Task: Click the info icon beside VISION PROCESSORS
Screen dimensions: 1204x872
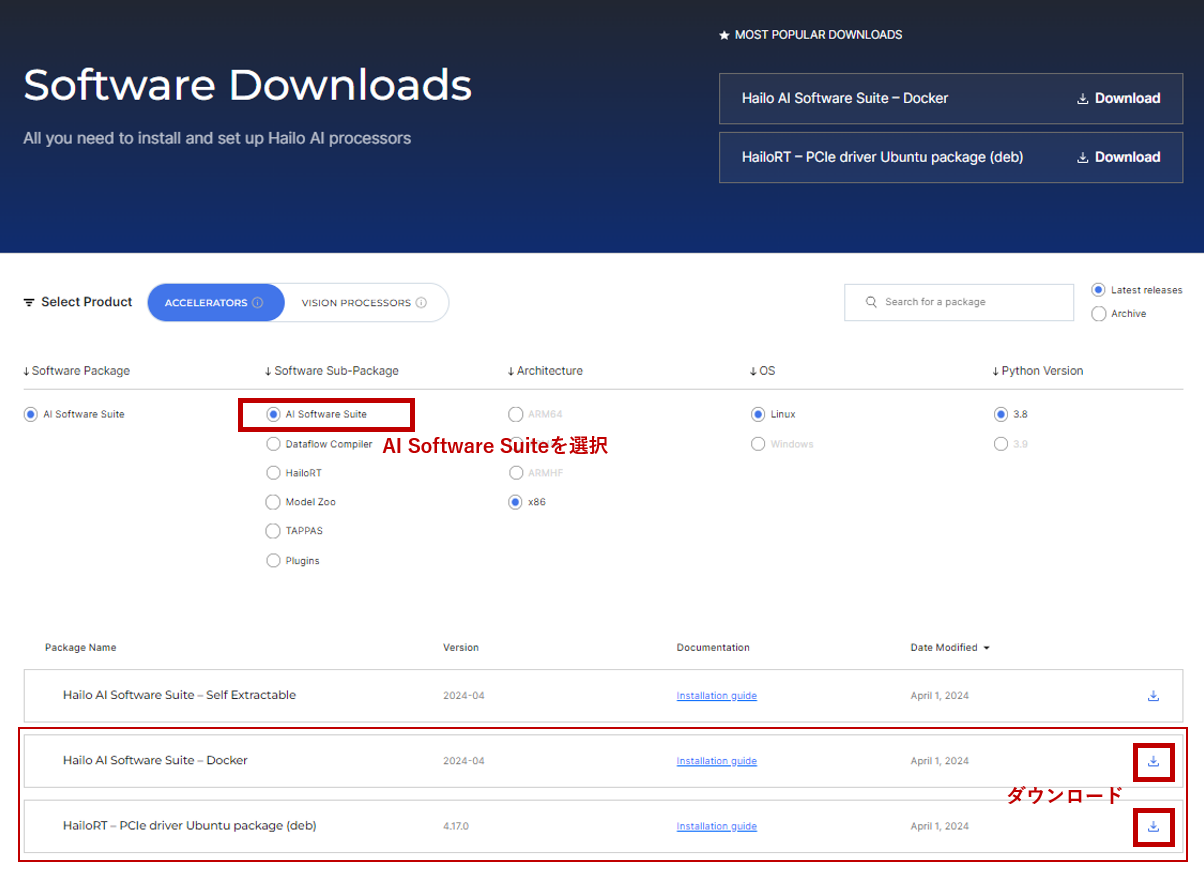Action: 421,303
